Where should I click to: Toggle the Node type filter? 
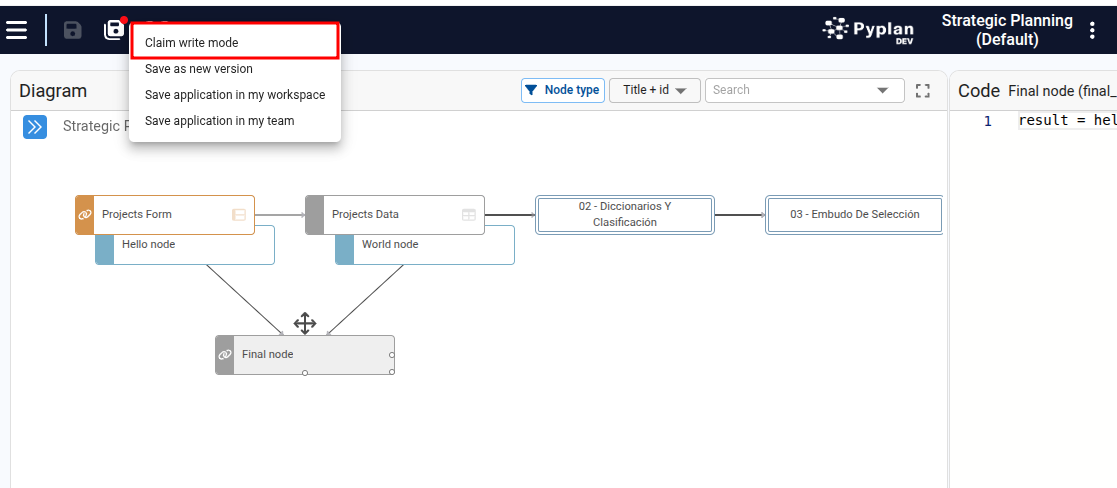(563, 90)
